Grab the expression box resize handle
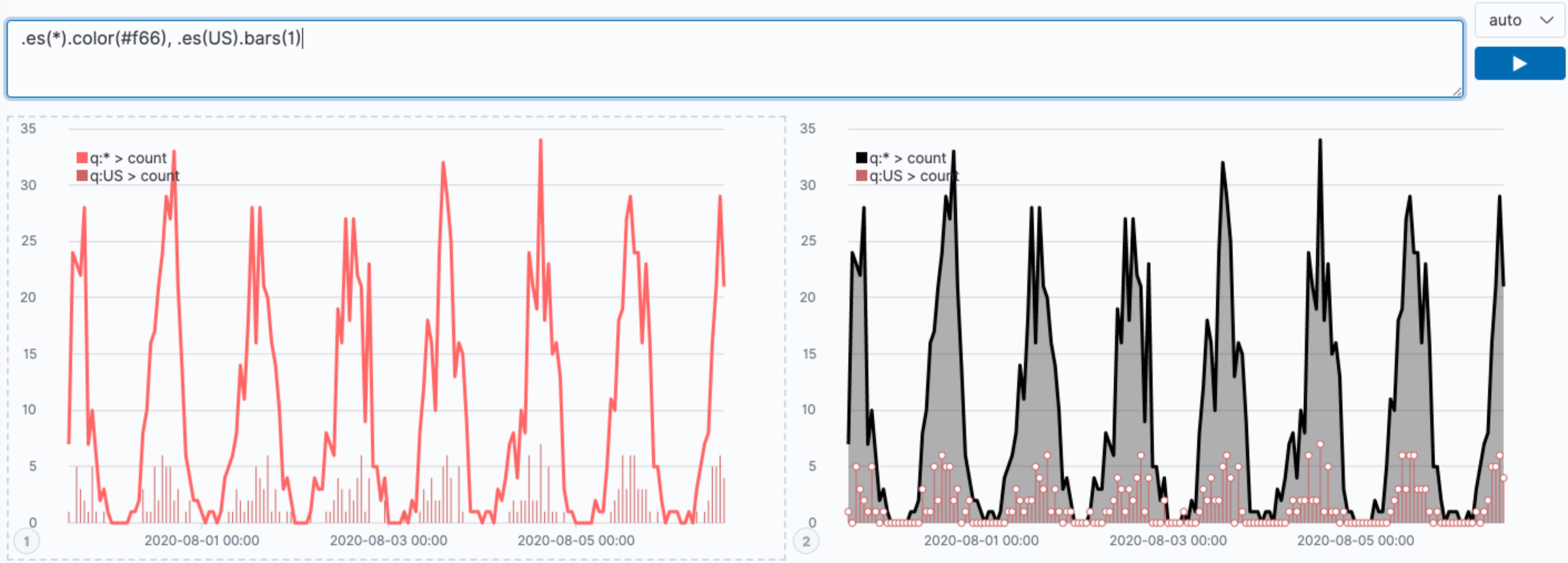This screenshot has height=563, width=1568. pos(1457,92)
